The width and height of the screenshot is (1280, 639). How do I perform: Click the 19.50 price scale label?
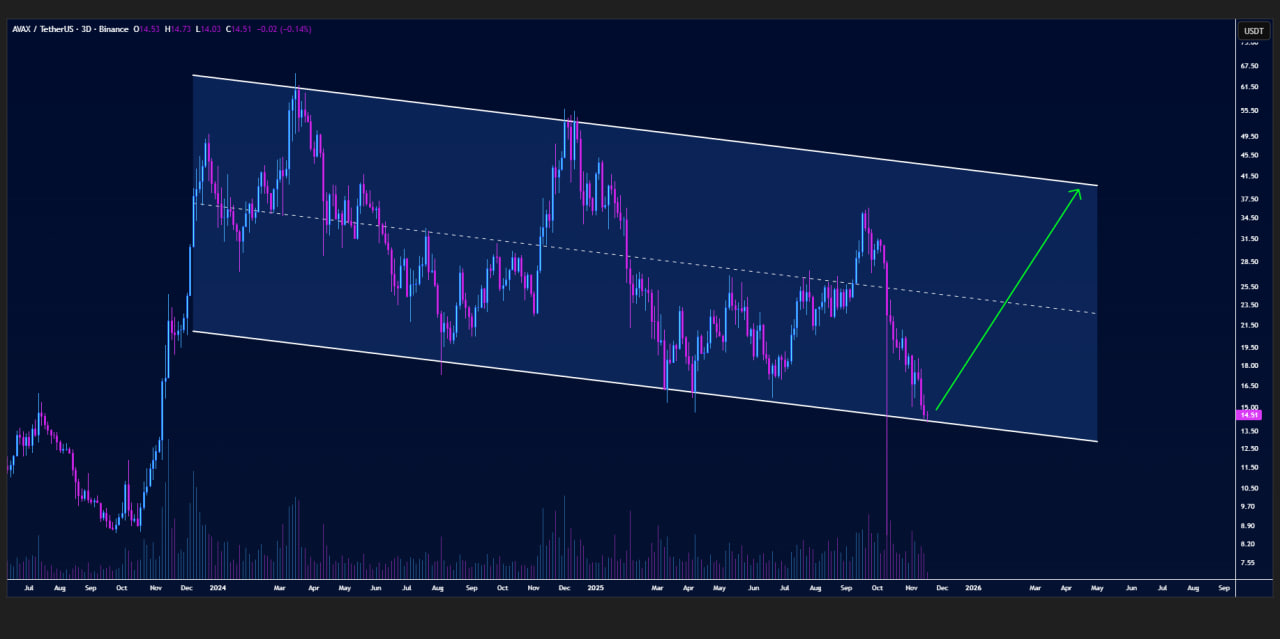click(1249, 347)
